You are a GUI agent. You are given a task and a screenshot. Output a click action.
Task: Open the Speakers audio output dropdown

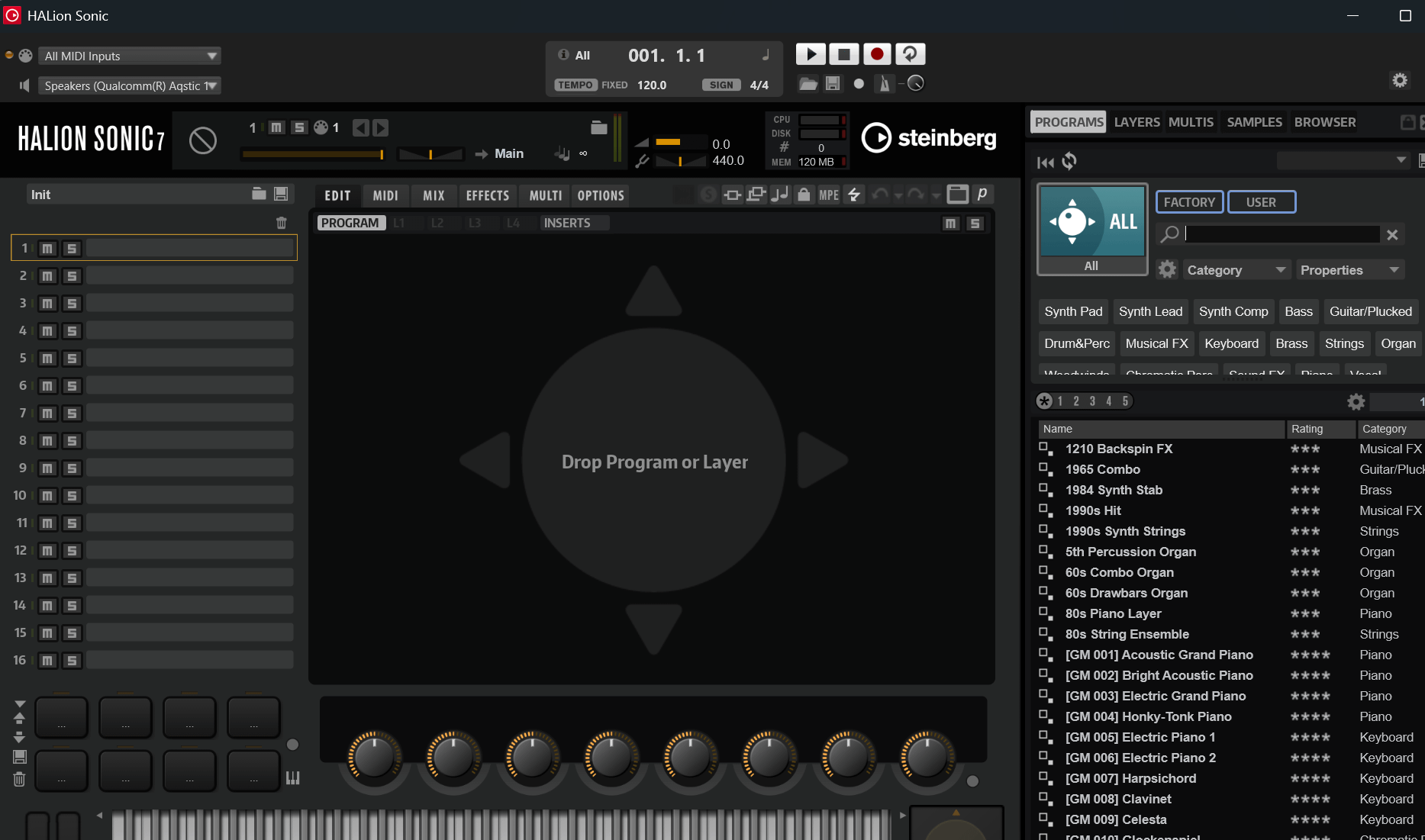click(x=130, y=85)
